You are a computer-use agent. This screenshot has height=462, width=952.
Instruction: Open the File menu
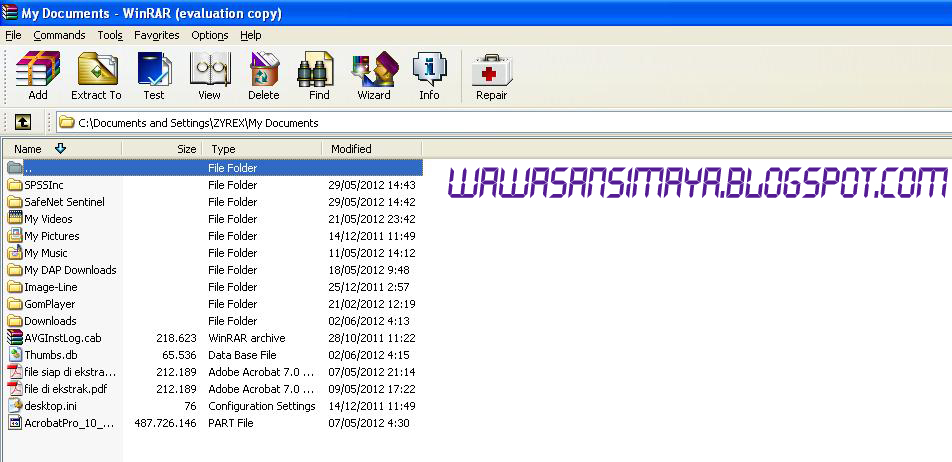click(13, 35)
